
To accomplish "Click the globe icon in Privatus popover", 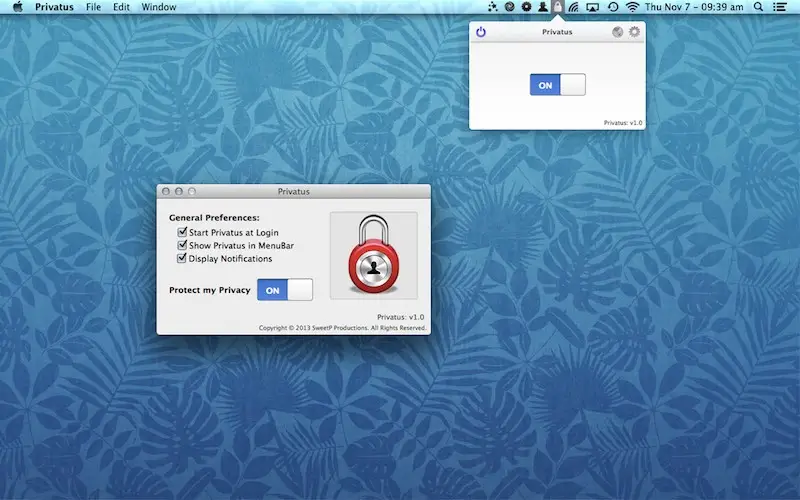I will (x=617, y=32).
